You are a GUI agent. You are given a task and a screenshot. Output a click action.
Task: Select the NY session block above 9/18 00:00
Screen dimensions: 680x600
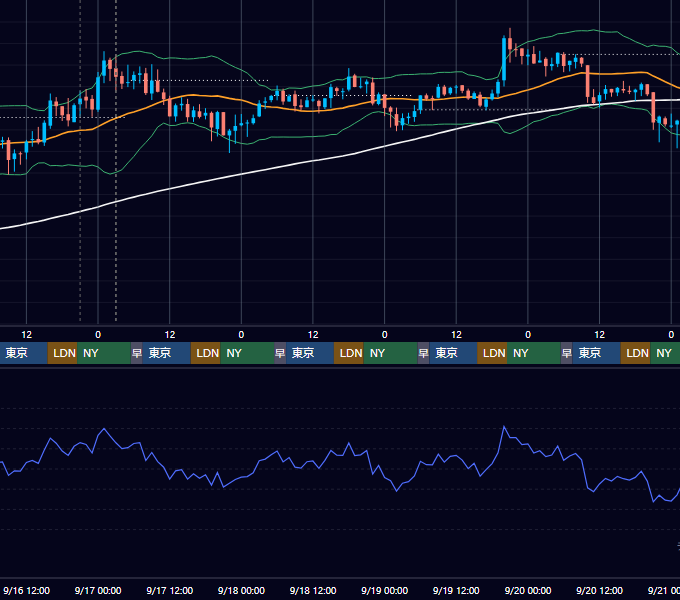tap(247, 353)
